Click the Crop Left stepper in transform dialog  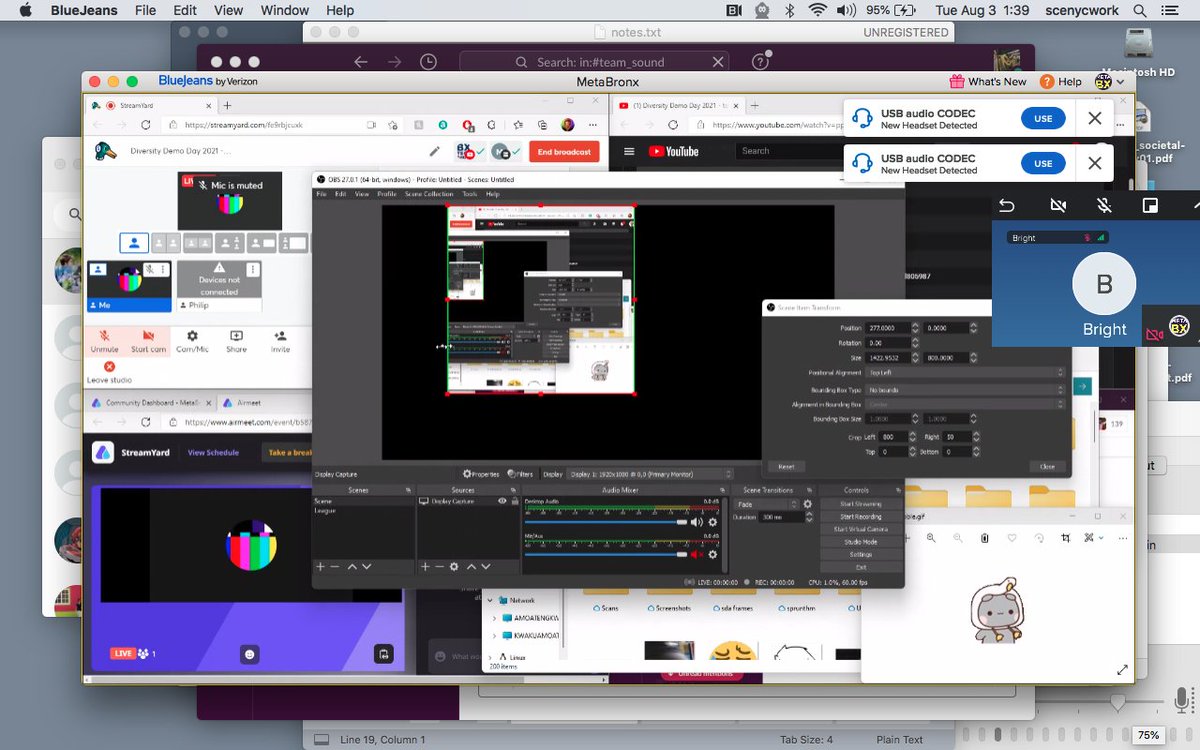911,437
